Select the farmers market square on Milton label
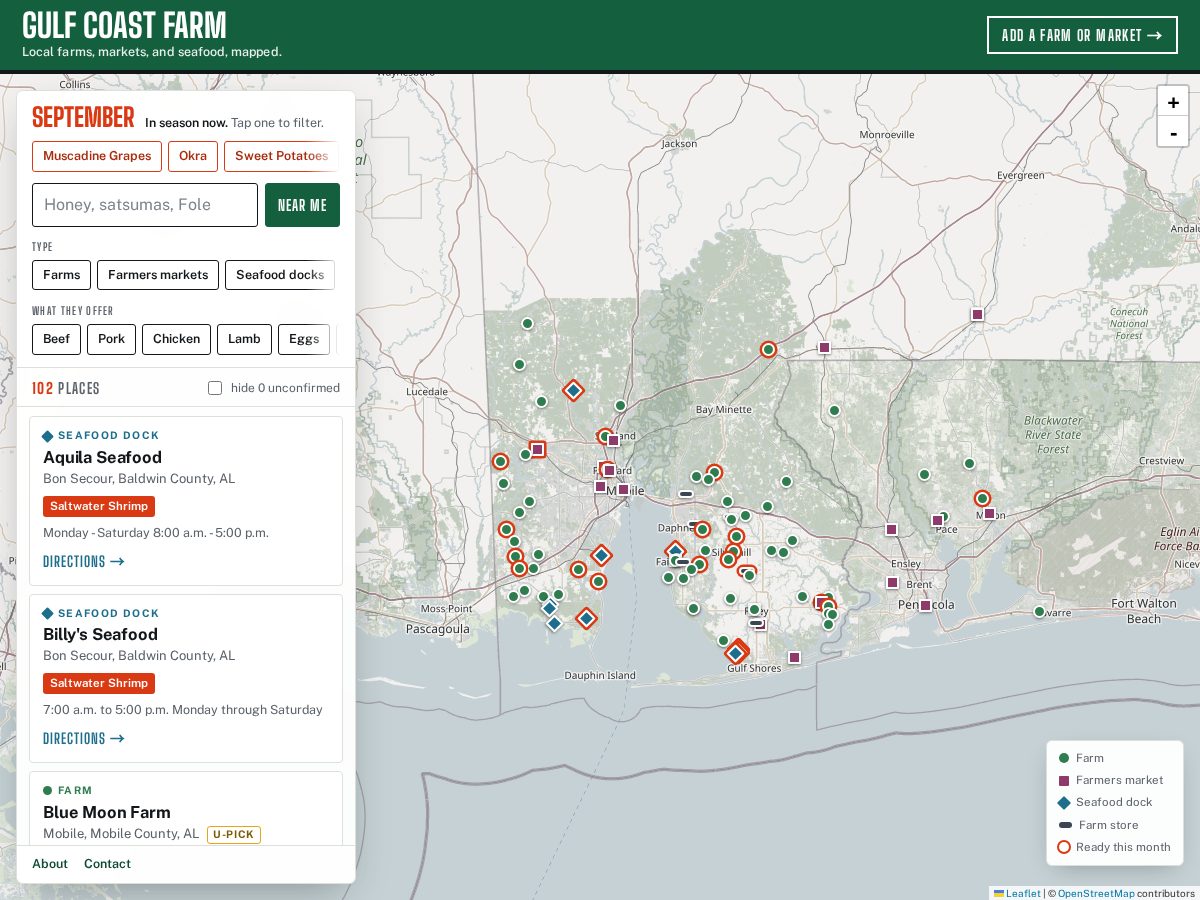 click(x=989, y=513)
